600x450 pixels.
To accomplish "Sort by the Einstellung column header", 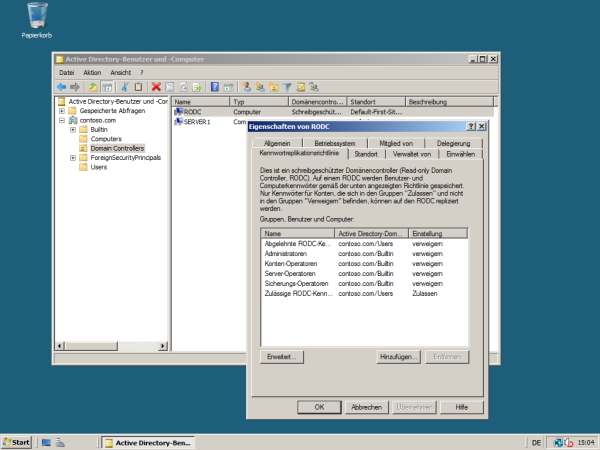I will point(438,233).
